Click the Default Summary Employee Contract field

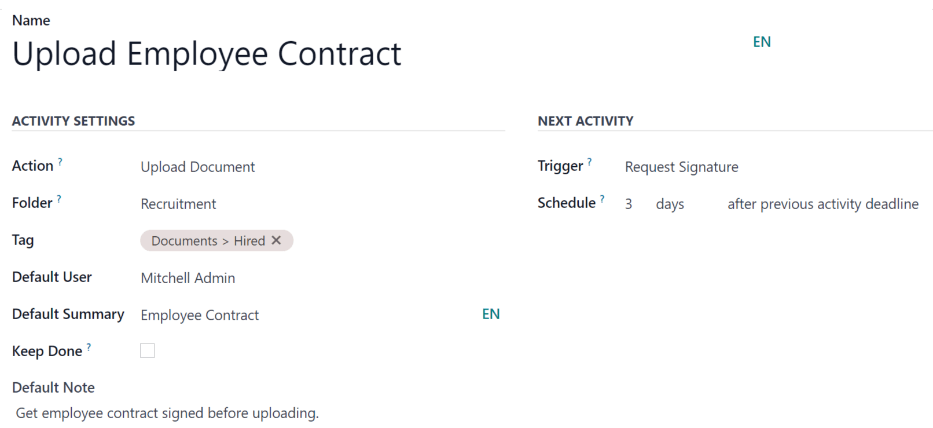coord(300,315)
